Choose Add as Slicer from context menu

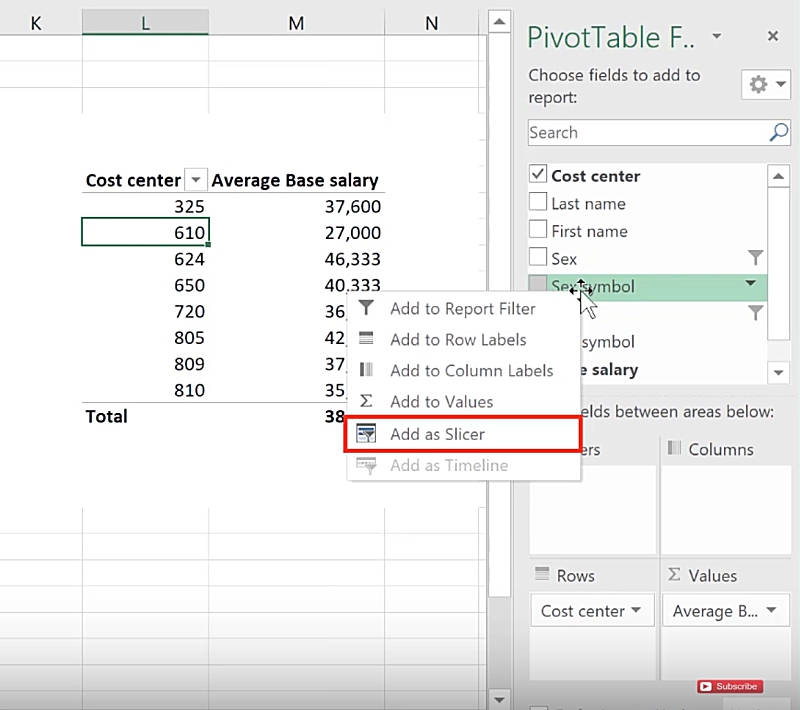pyautogui.click(x=437, y=434)
